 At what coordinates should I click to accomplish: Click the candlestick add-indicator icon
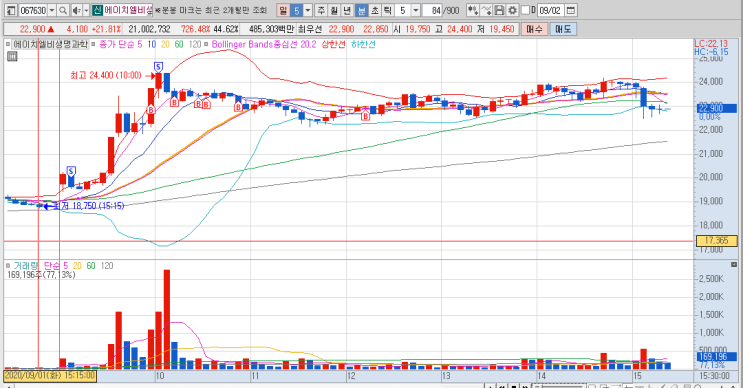point(472,10)
